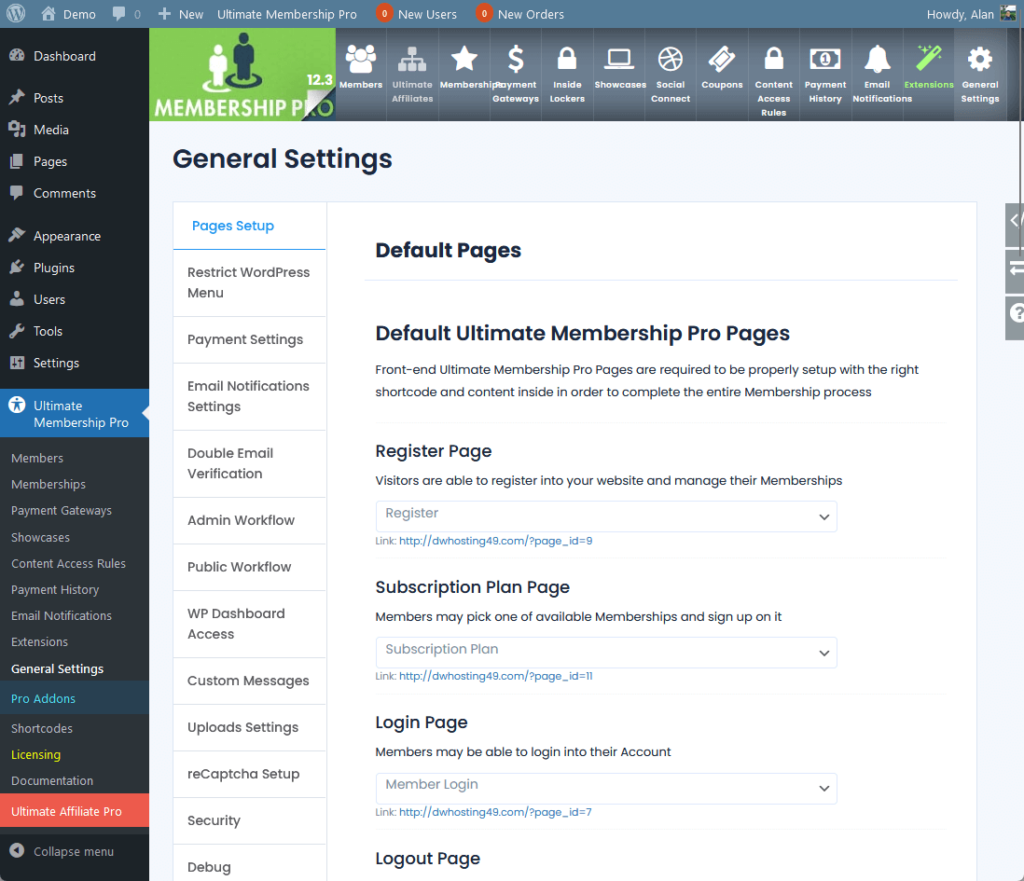Screen dimensions: 1024x881
Task: Open Appearance in the sidebar
Action: [x=67, y=236]
